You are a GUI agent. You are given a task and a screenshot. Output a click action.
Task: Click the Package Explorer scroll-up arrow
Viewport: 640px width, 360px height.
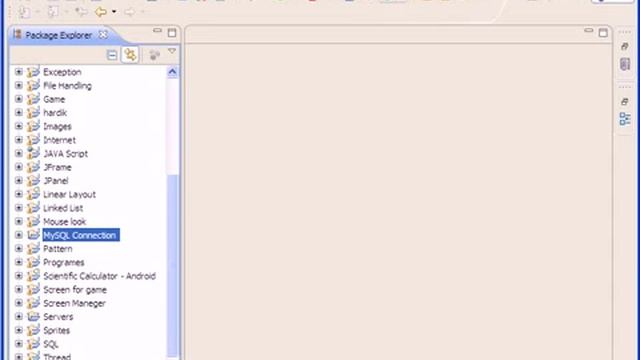coord(172,72)
